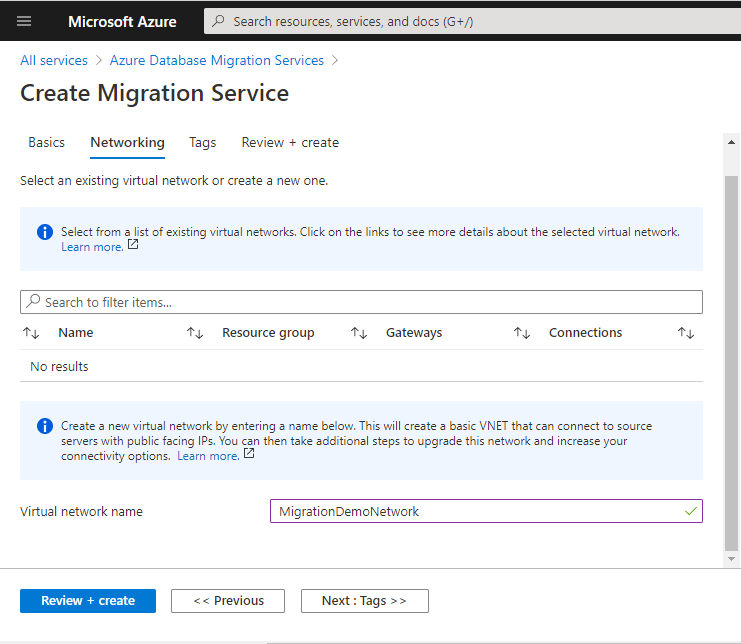Open All services breadcrumb link

click(54, 60)
